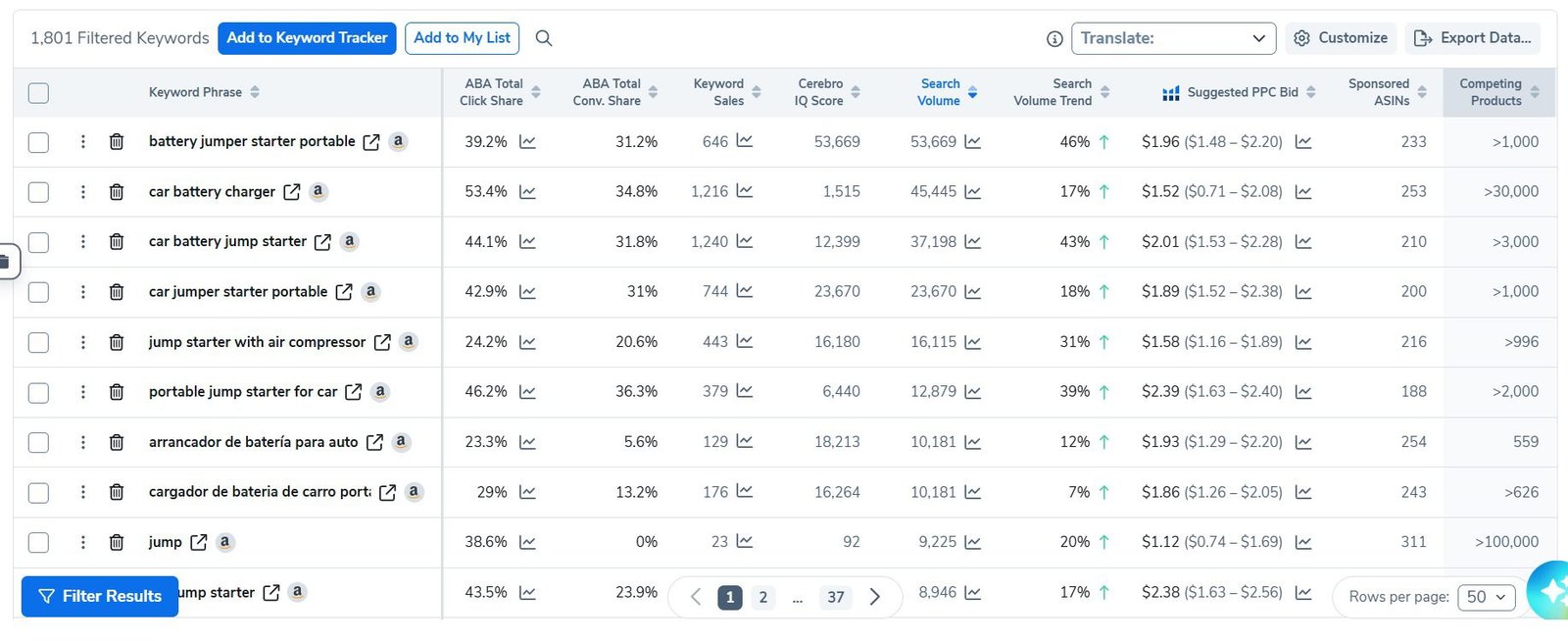Open row menu for 'car battery charger'

[x=83, y=192]
